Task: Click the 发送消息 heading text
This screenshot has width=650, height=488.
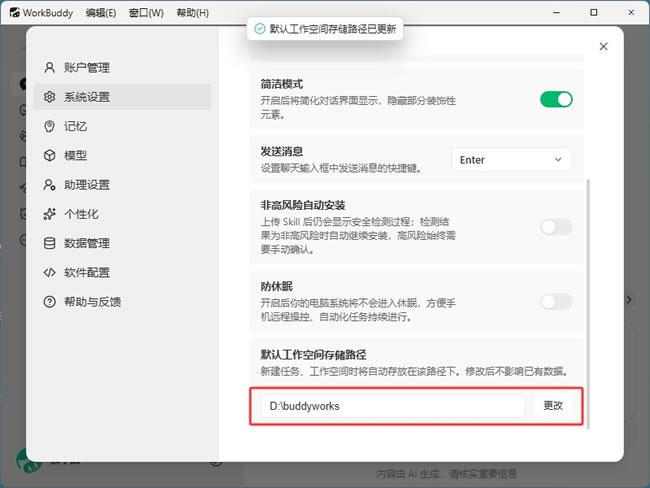Action: click(281, 151)
